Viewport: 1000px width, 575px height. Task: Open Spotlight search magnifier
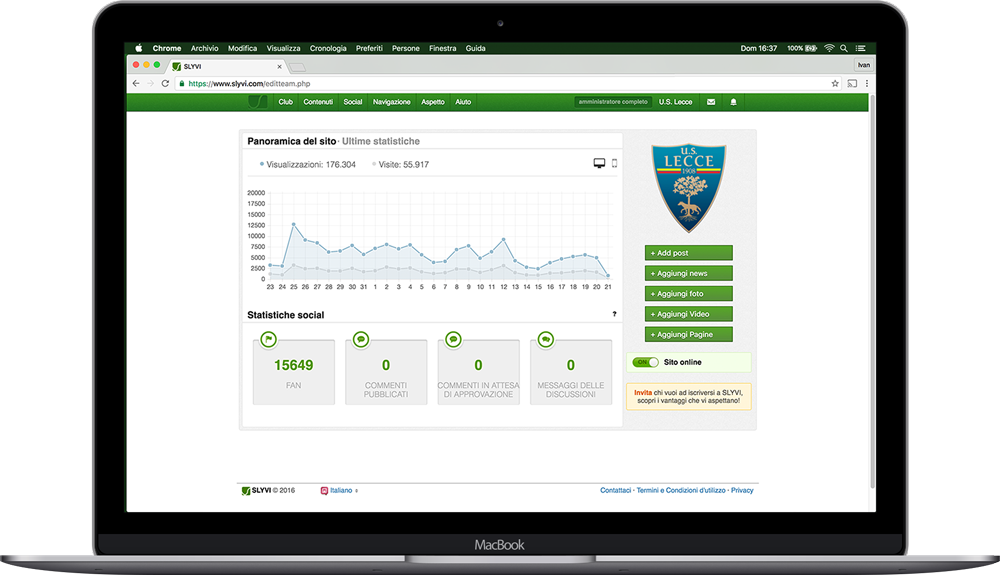point(844,48)
